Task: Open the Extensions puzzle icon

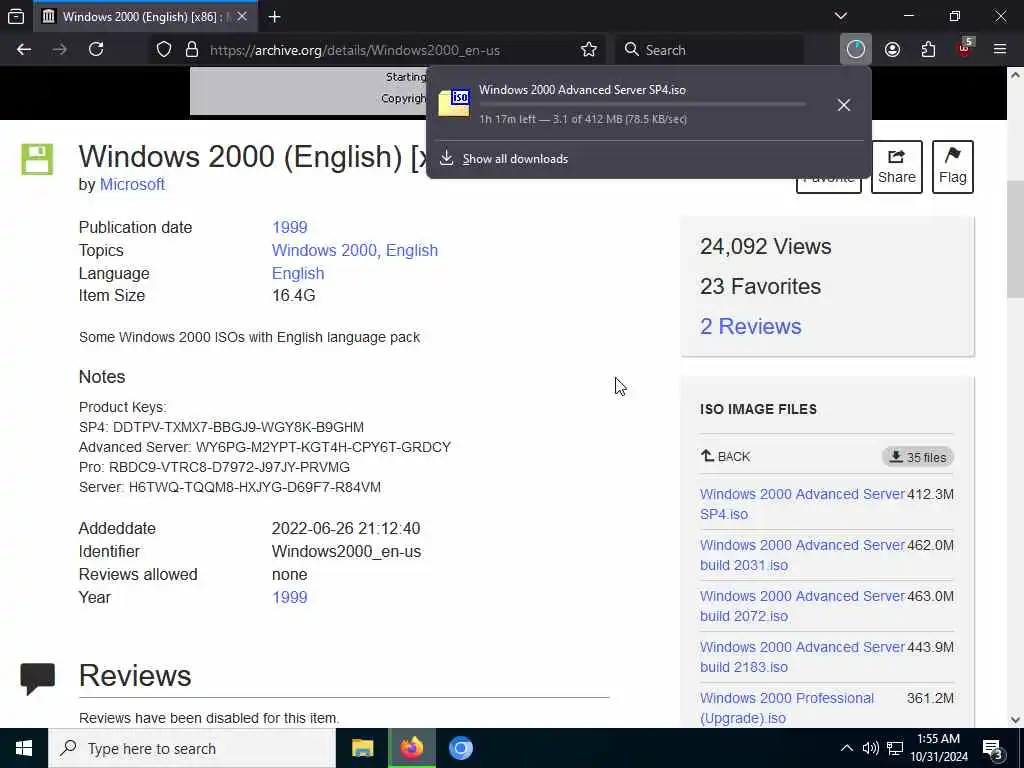Action: tap(928, 50)
